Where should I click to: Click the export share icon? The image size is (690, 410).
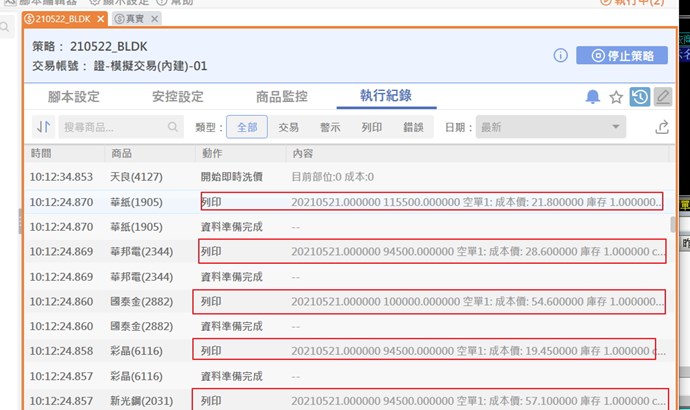(x=661, y=127)
